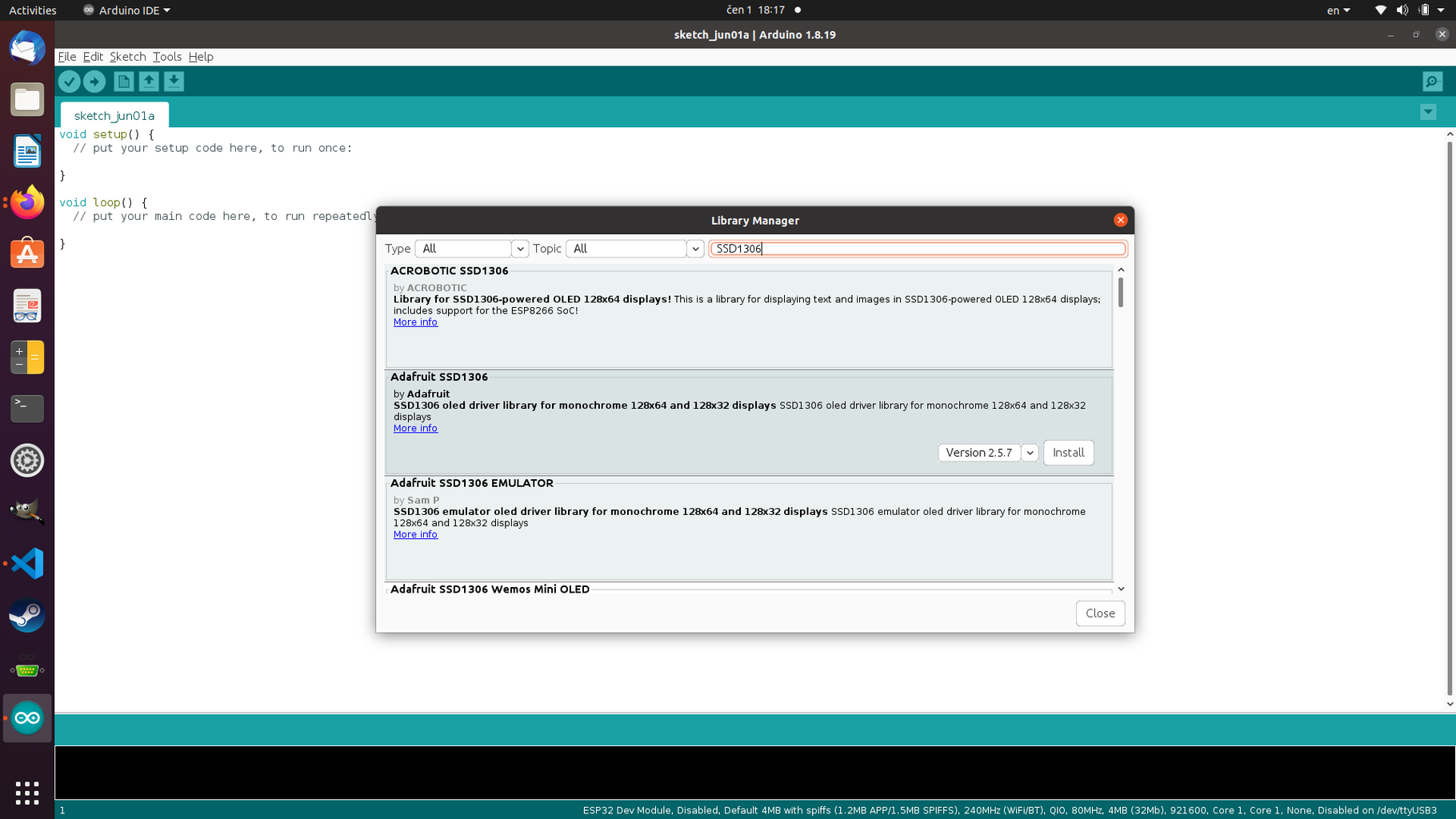1456x819 pixels.
Task: Create a new sketch with New icon
Action: click(x=123, y=82)
